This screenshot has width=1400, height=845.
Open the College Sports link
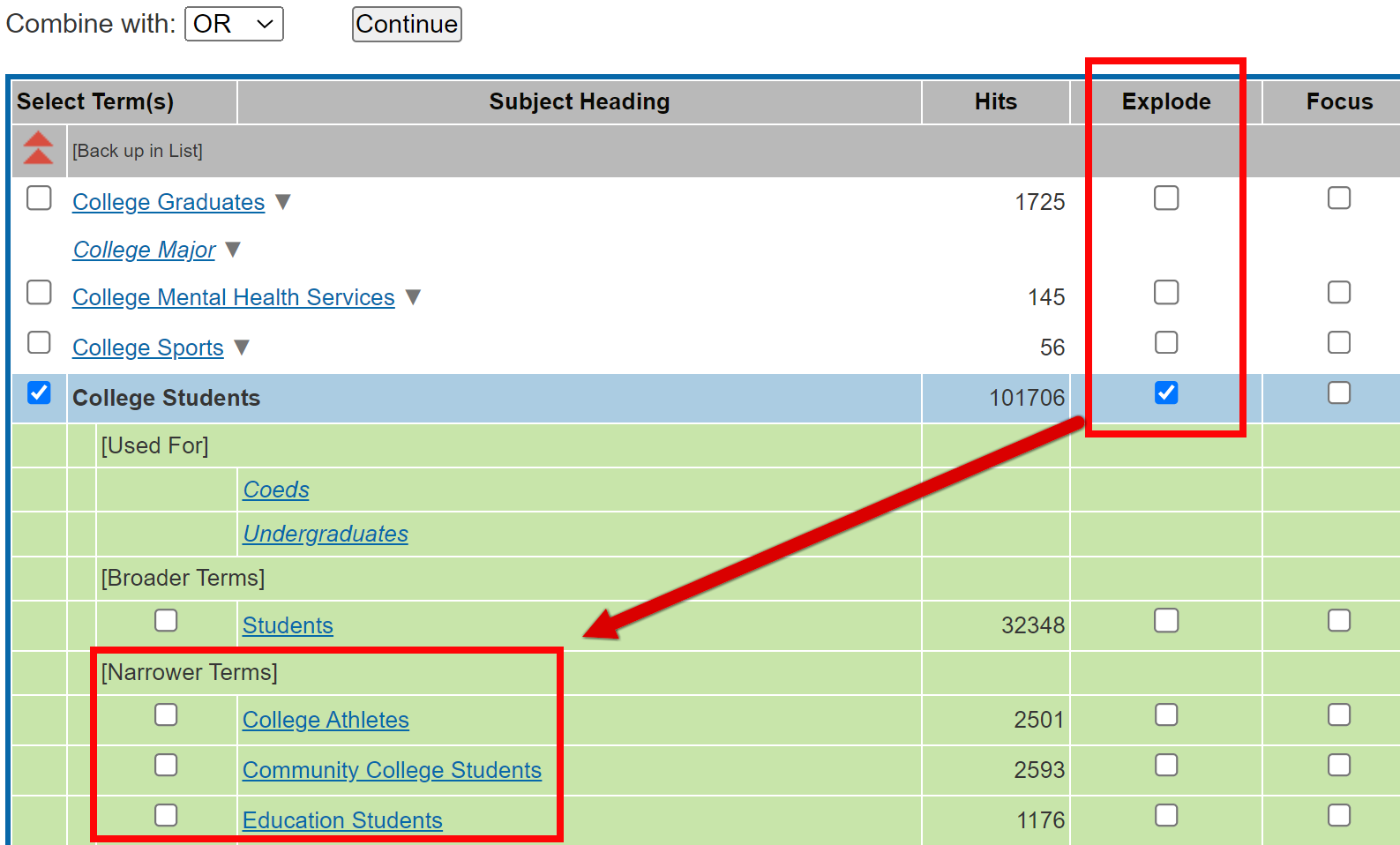(148, 348)
